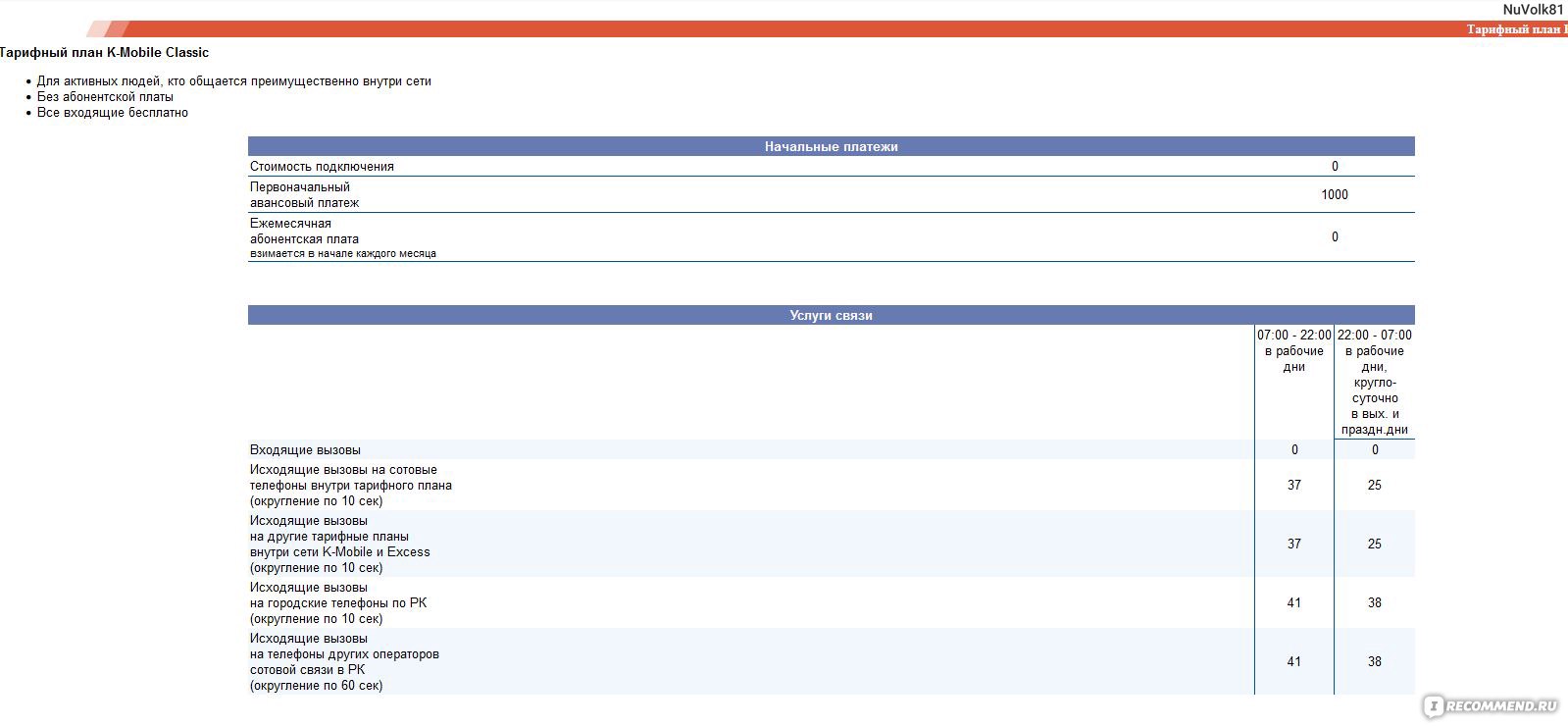Screen dimensions: 1568x727
Task: Click 'на городские телефоны по РК' row label
Action: point(338,603)
